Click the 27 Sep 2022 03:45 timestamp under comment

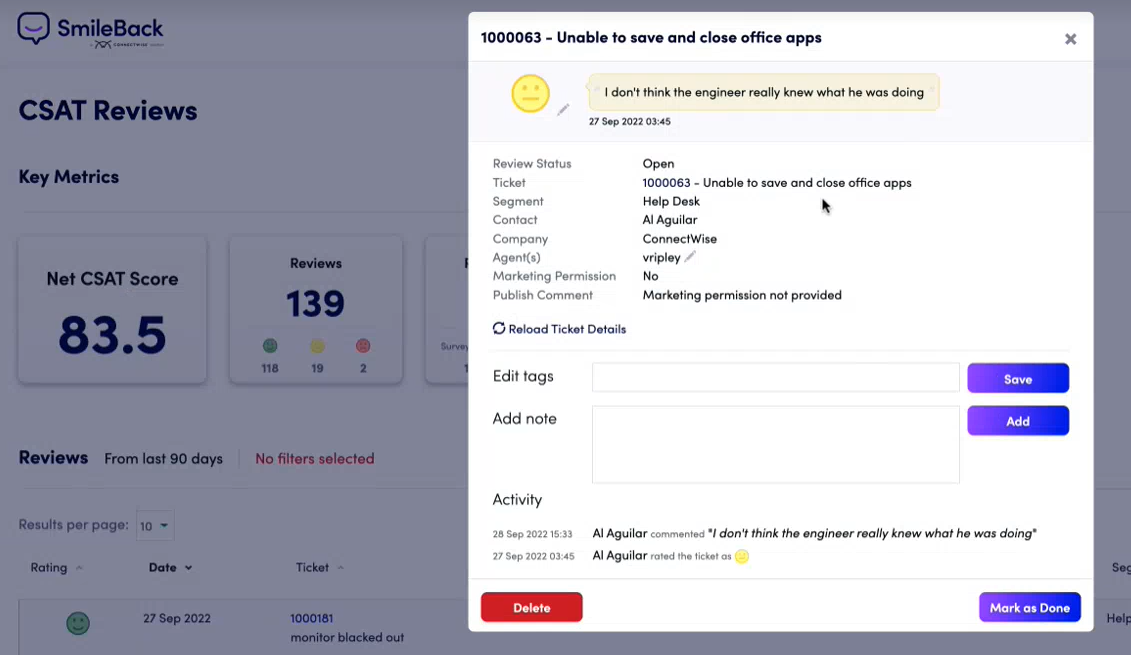point(630,121)
